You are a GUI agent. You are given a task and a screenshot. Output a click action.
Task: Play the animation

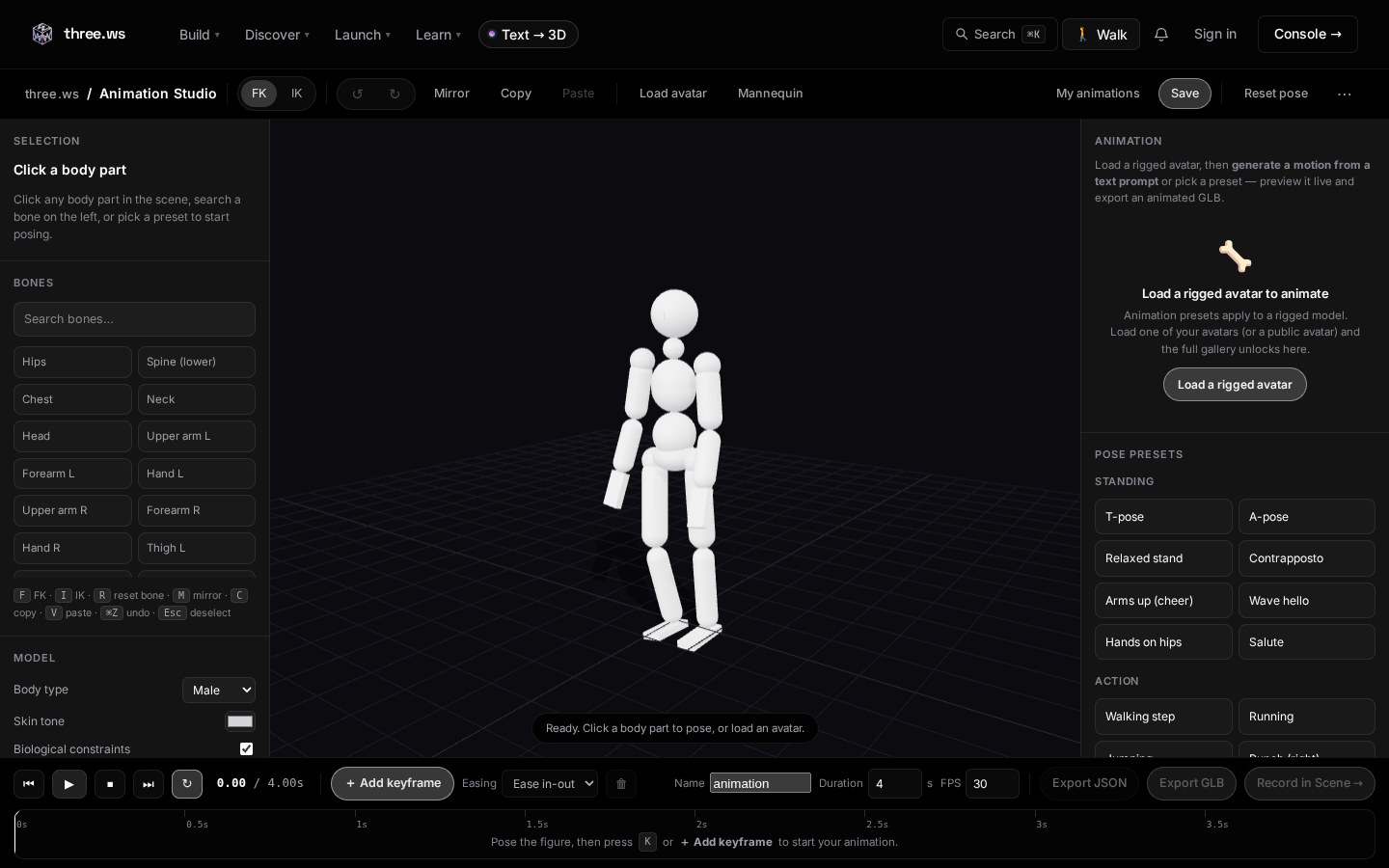68,784
